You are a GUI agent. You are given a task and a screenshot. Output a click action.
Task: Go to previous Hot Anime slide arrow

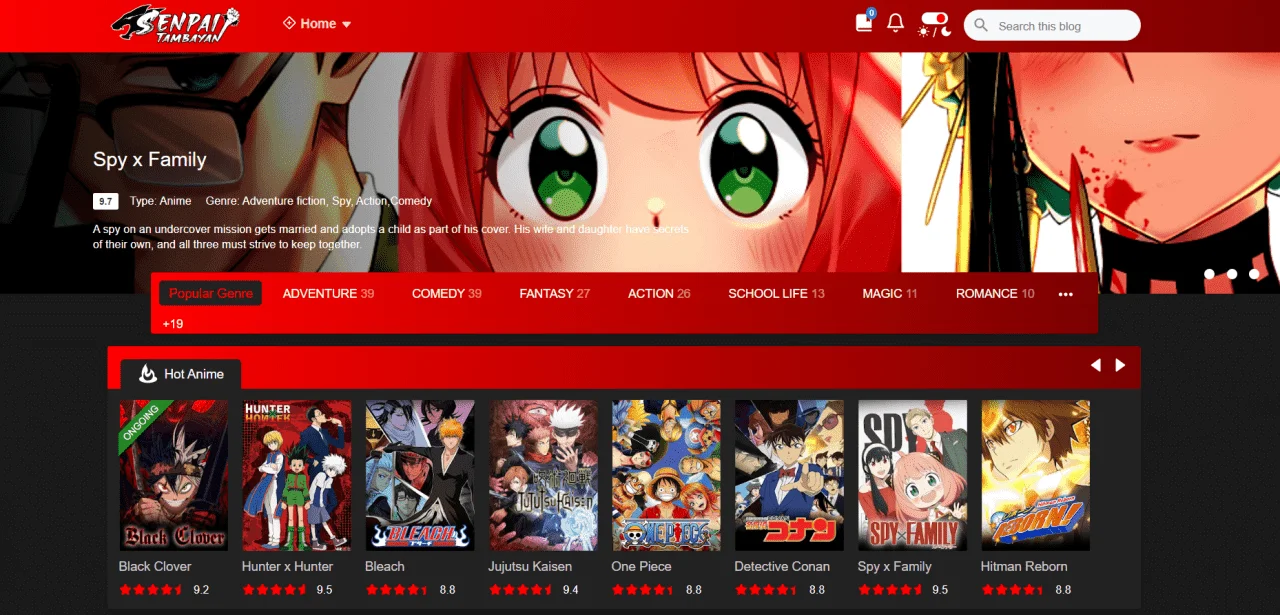(x=1096, y=365)
